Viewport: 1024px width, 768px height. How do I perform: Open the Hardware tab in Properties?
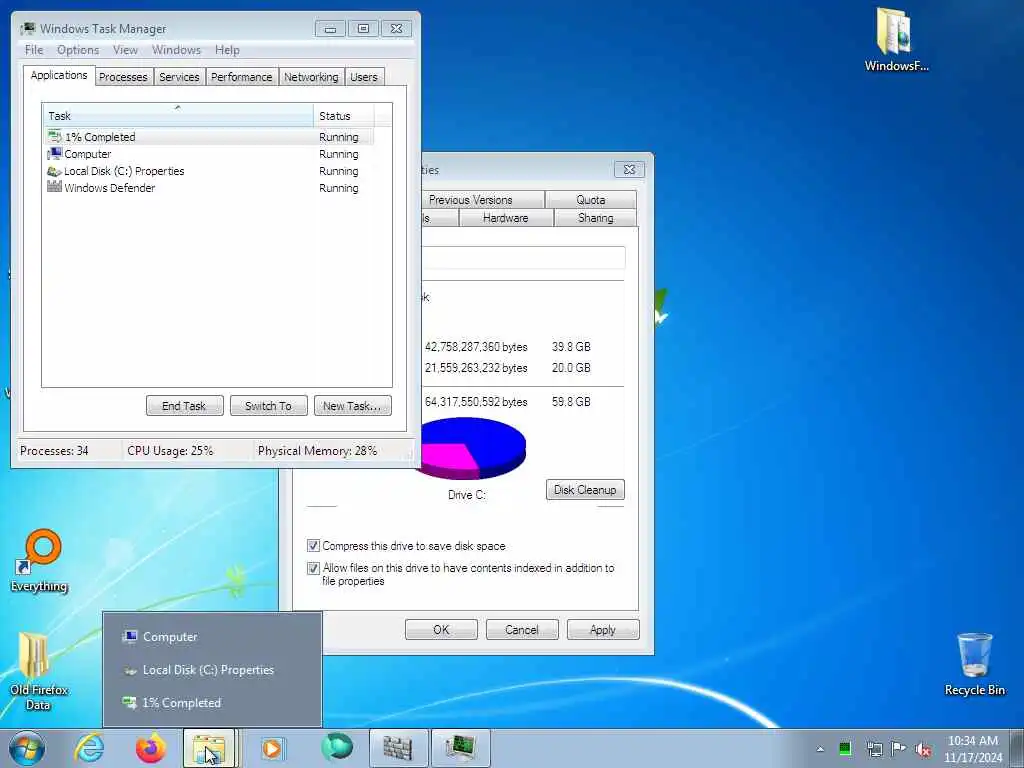pos(505,218)
